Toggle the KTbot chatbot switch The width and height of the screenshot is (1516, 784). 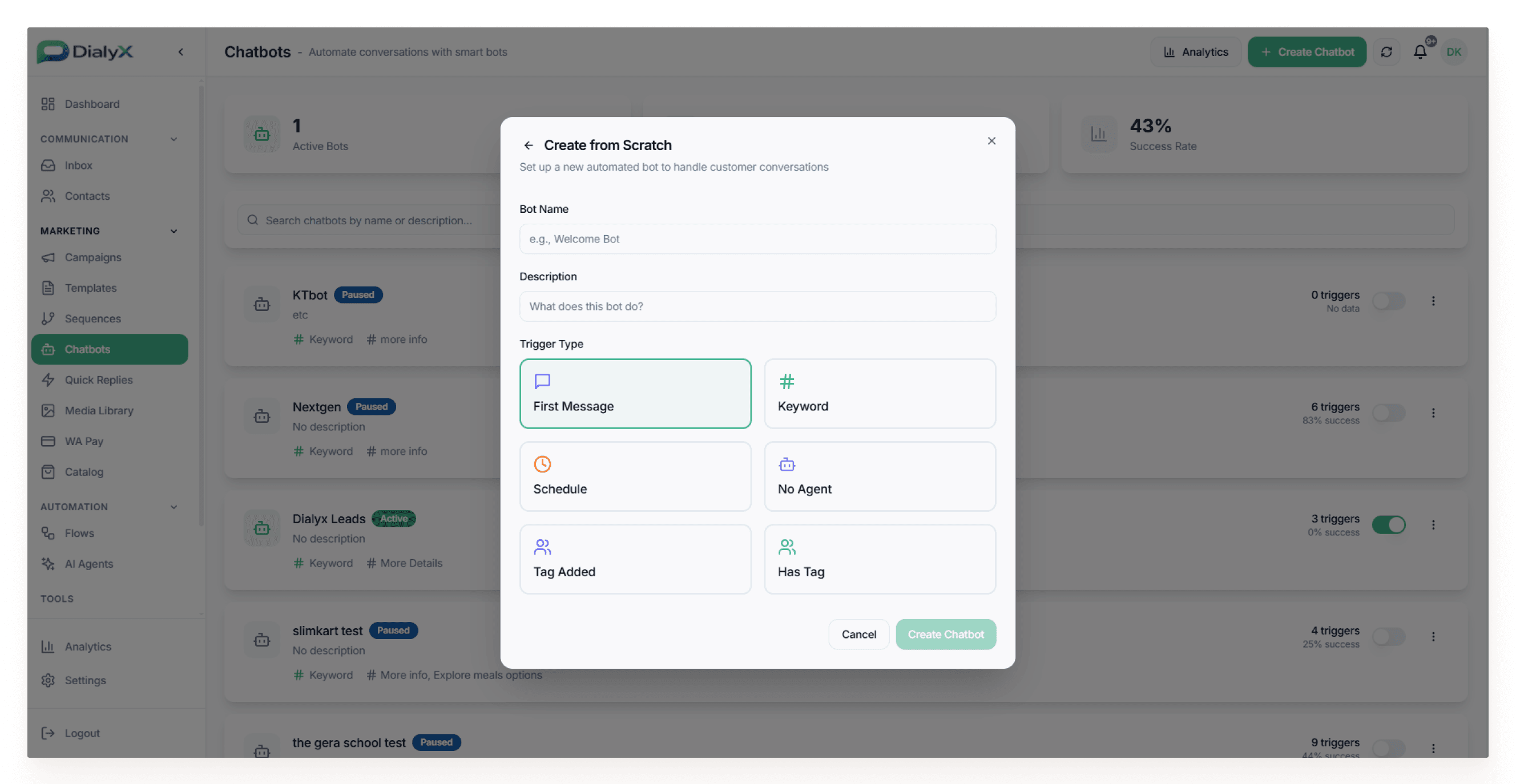point(1388,301)
